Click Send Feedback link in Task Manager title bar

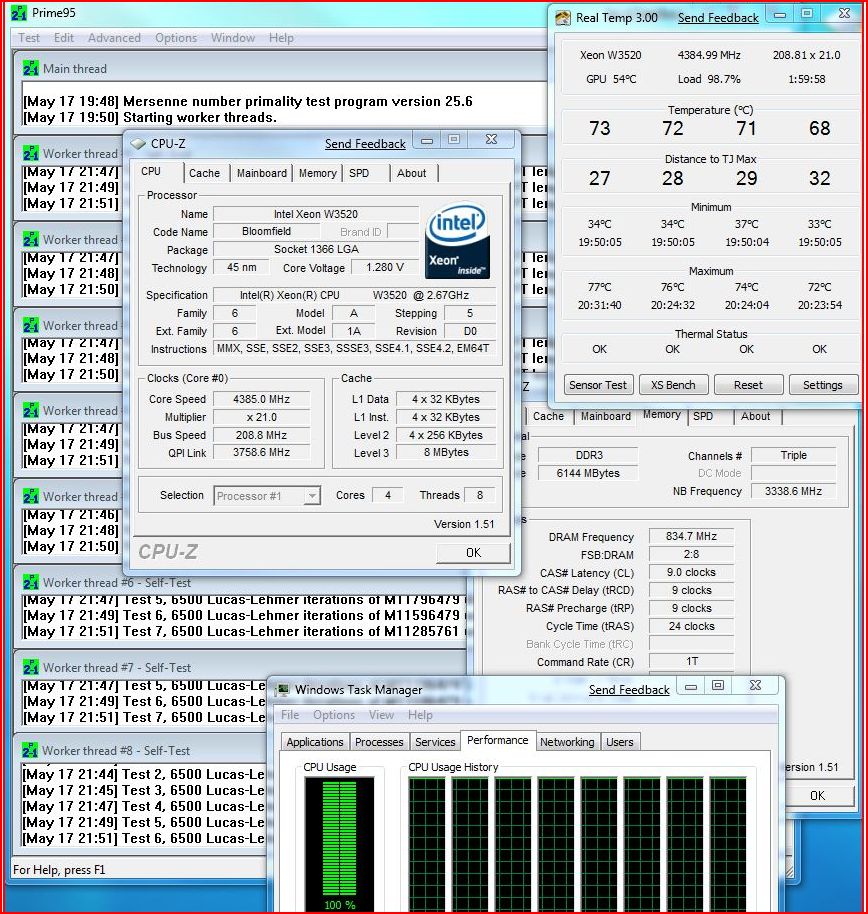click(x=629, y=690)
